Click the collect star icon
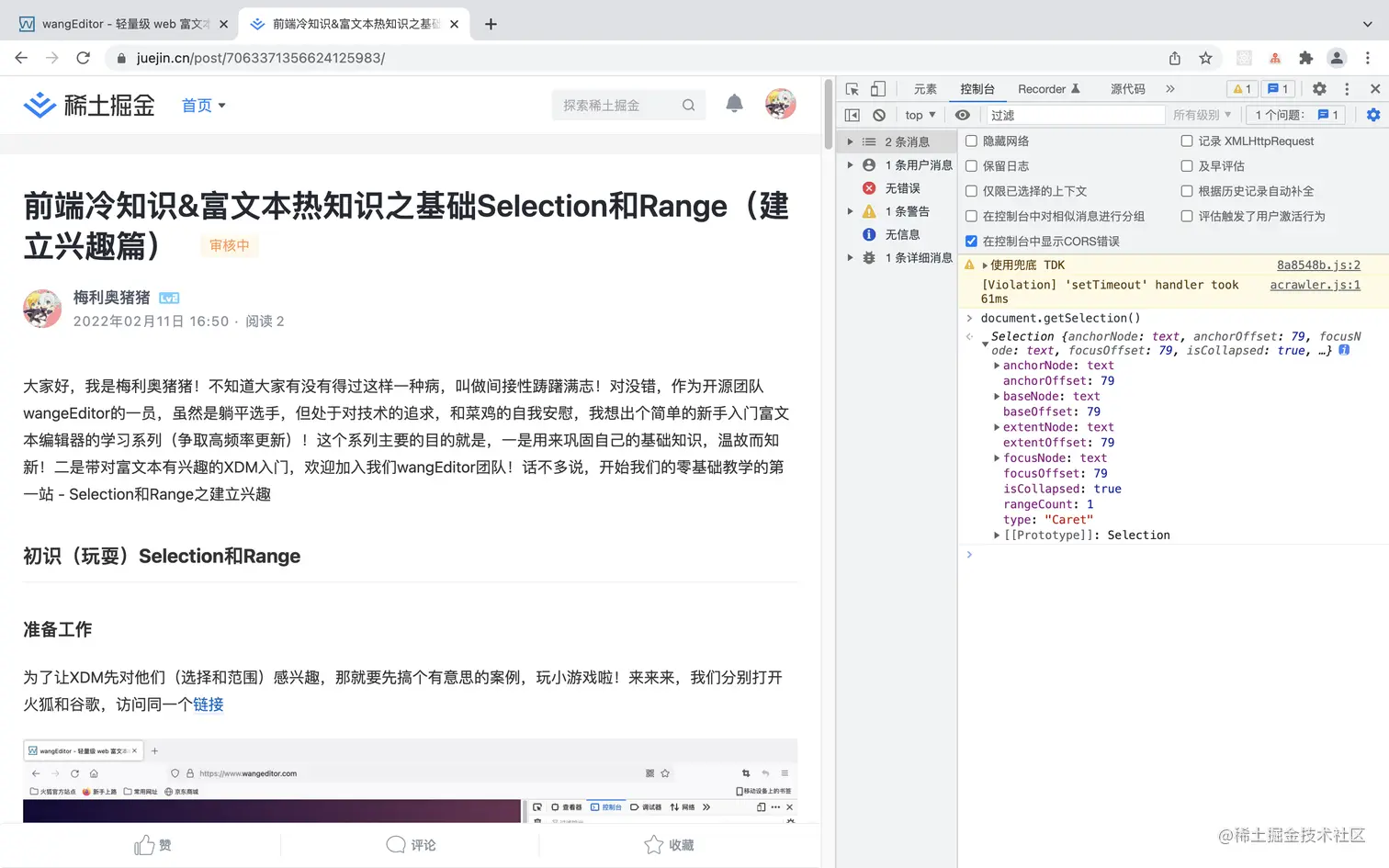This screenshot has height=868, width=1389. [653, 844]
